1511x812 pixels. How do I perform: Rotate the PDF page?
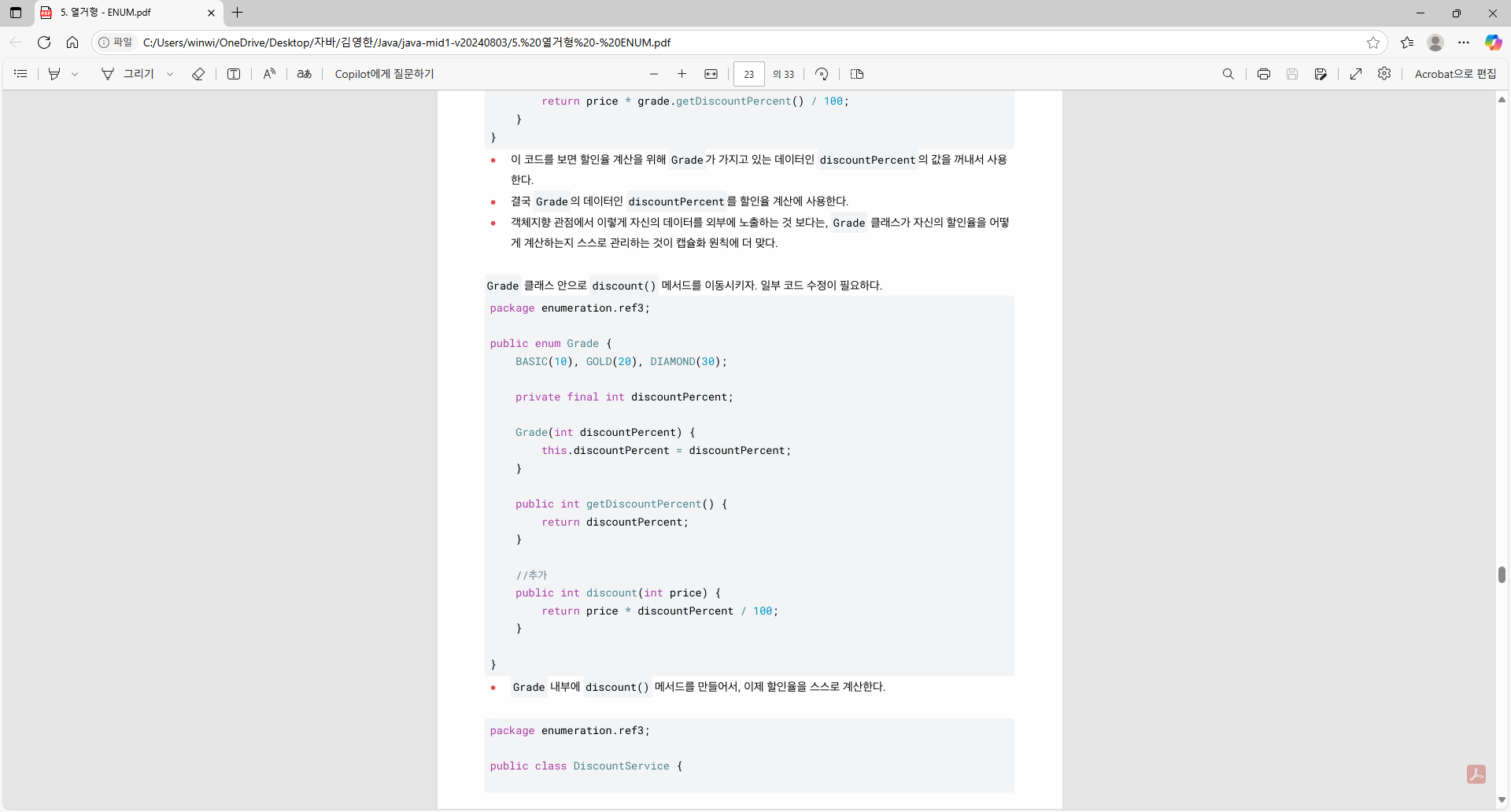tap(822, 74)
